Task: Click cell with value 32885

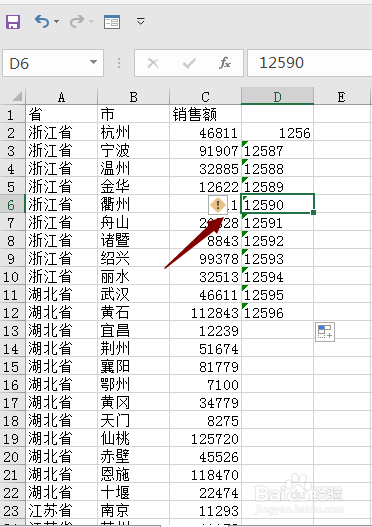Action: click(205, 169)
